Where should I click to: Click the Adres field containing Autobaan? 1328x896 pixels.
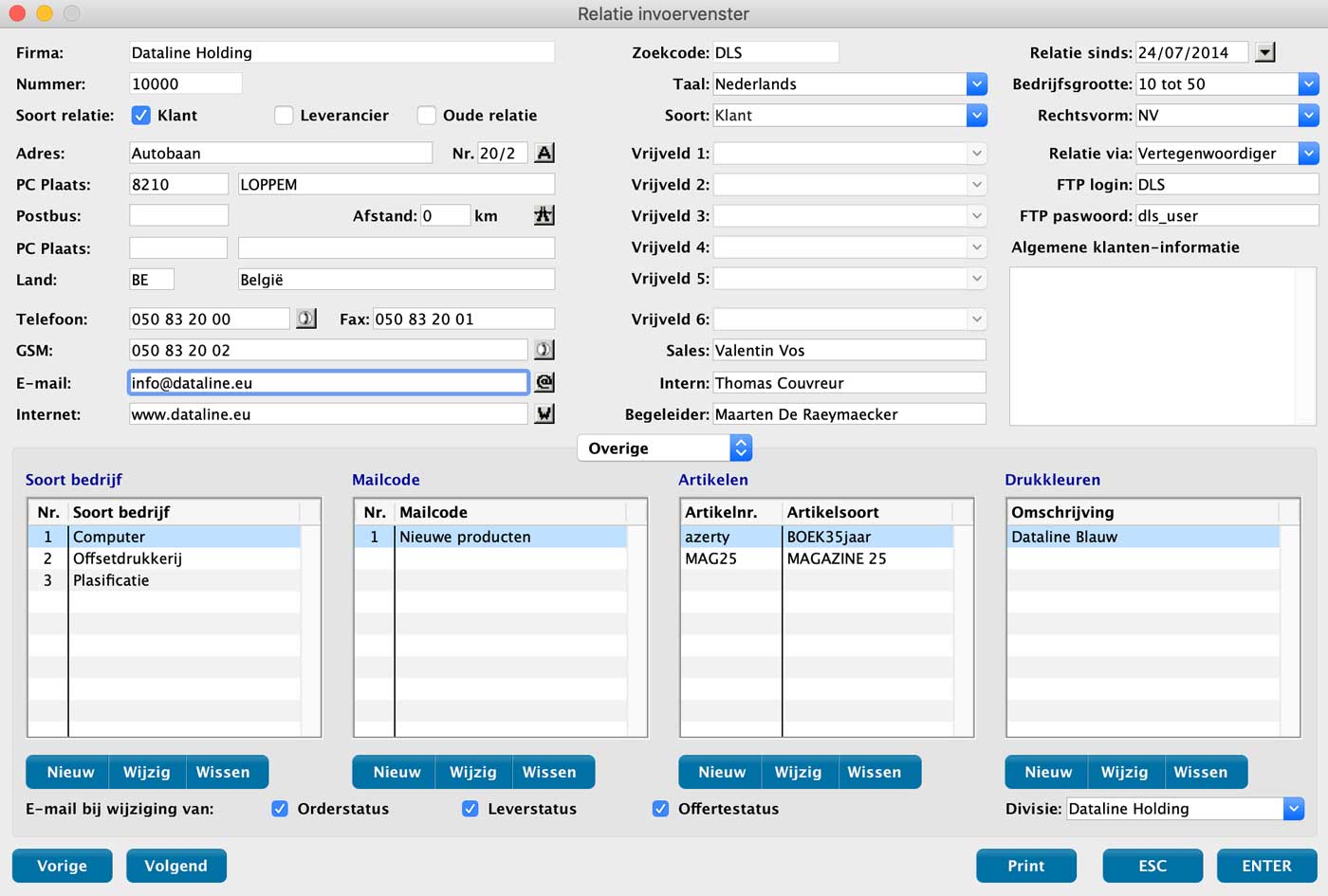[281, 153]
